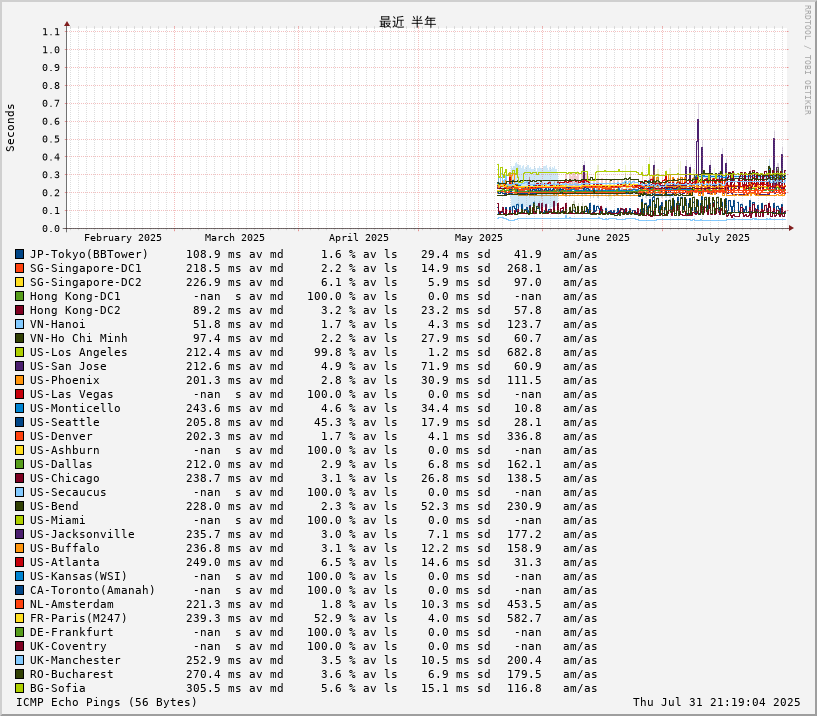Select the US-Buffalo label
The height and width of the screenshot is (716, 817).
coord(65,548)
